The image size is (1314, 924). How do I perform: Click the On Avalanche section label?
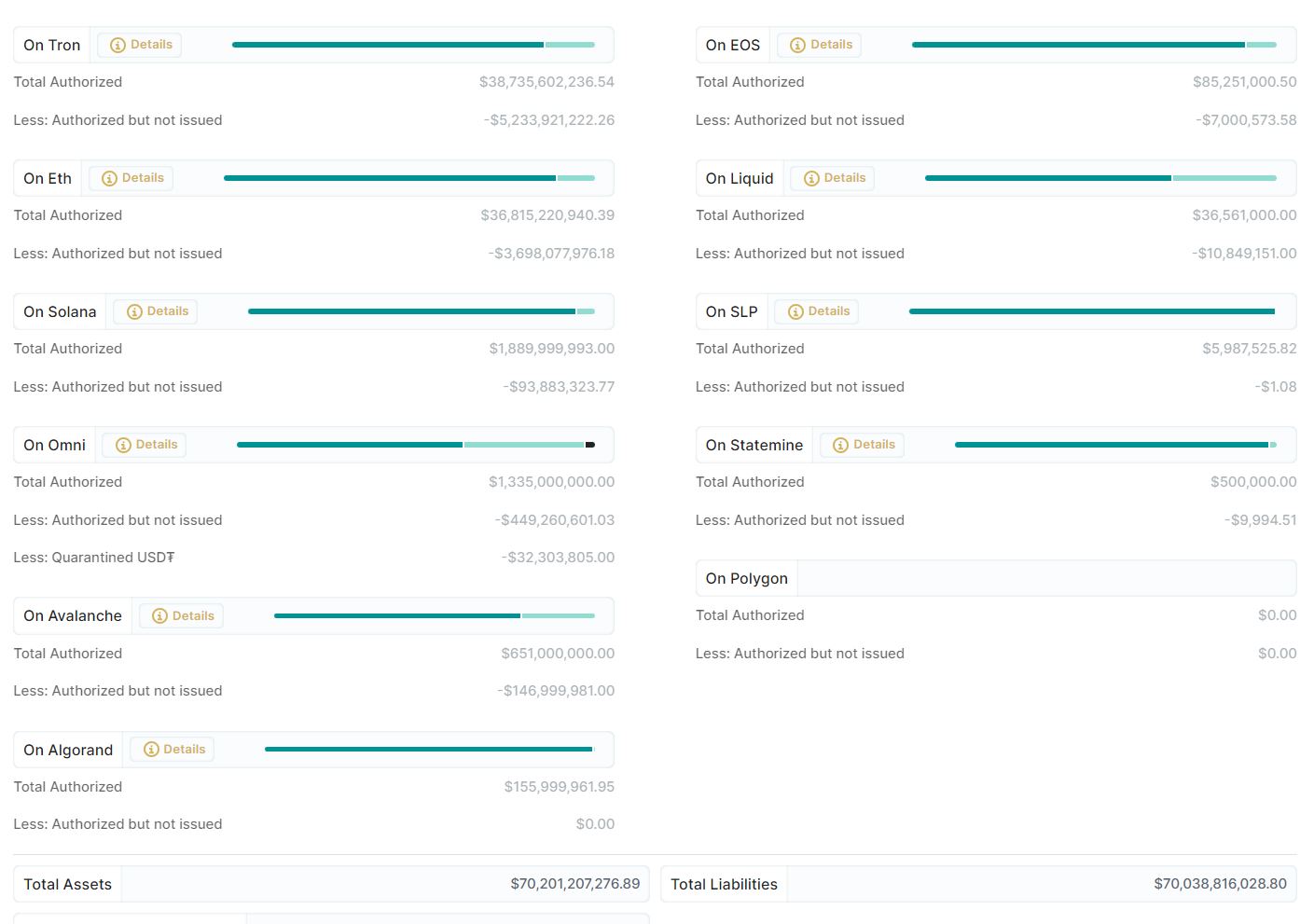click(x=73, y=616)
